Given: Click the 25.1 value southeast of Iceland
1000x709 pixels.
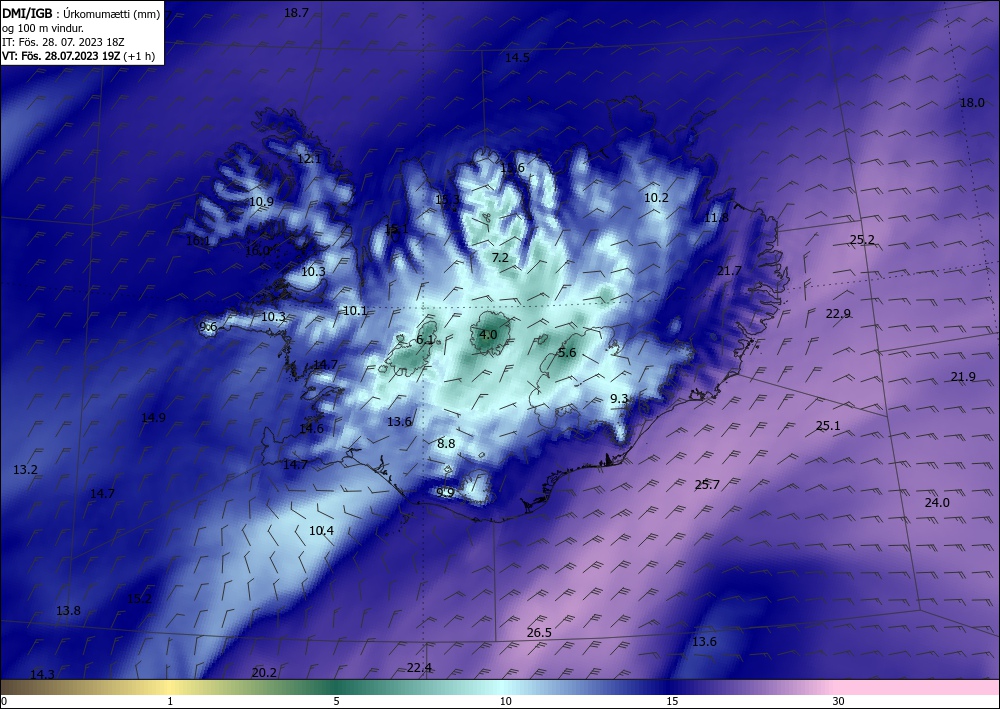Looking at the screenshot, I should 828,426.
